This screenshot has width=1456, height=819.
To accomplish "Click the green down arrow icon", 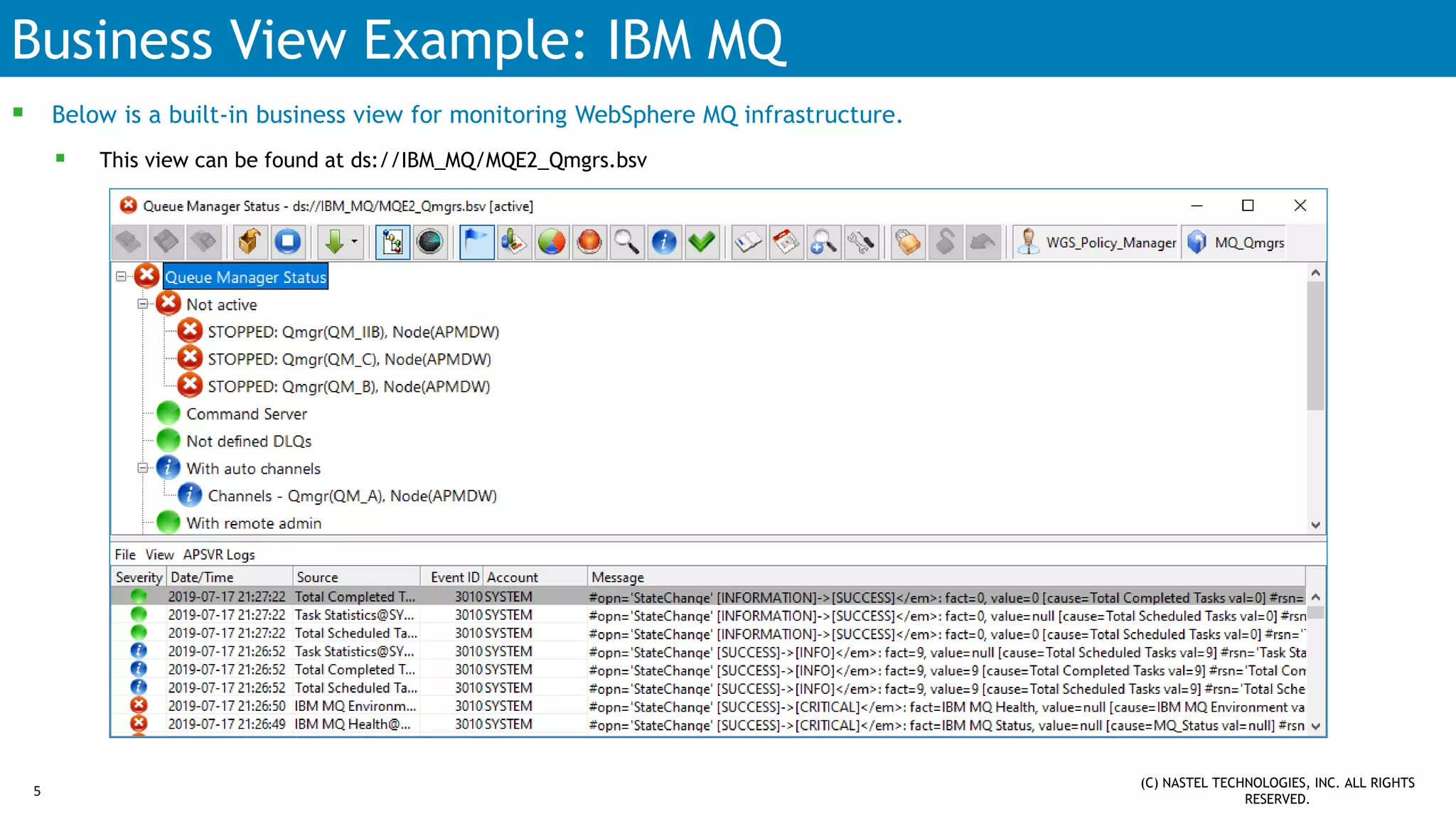I will tap(333, 242).
